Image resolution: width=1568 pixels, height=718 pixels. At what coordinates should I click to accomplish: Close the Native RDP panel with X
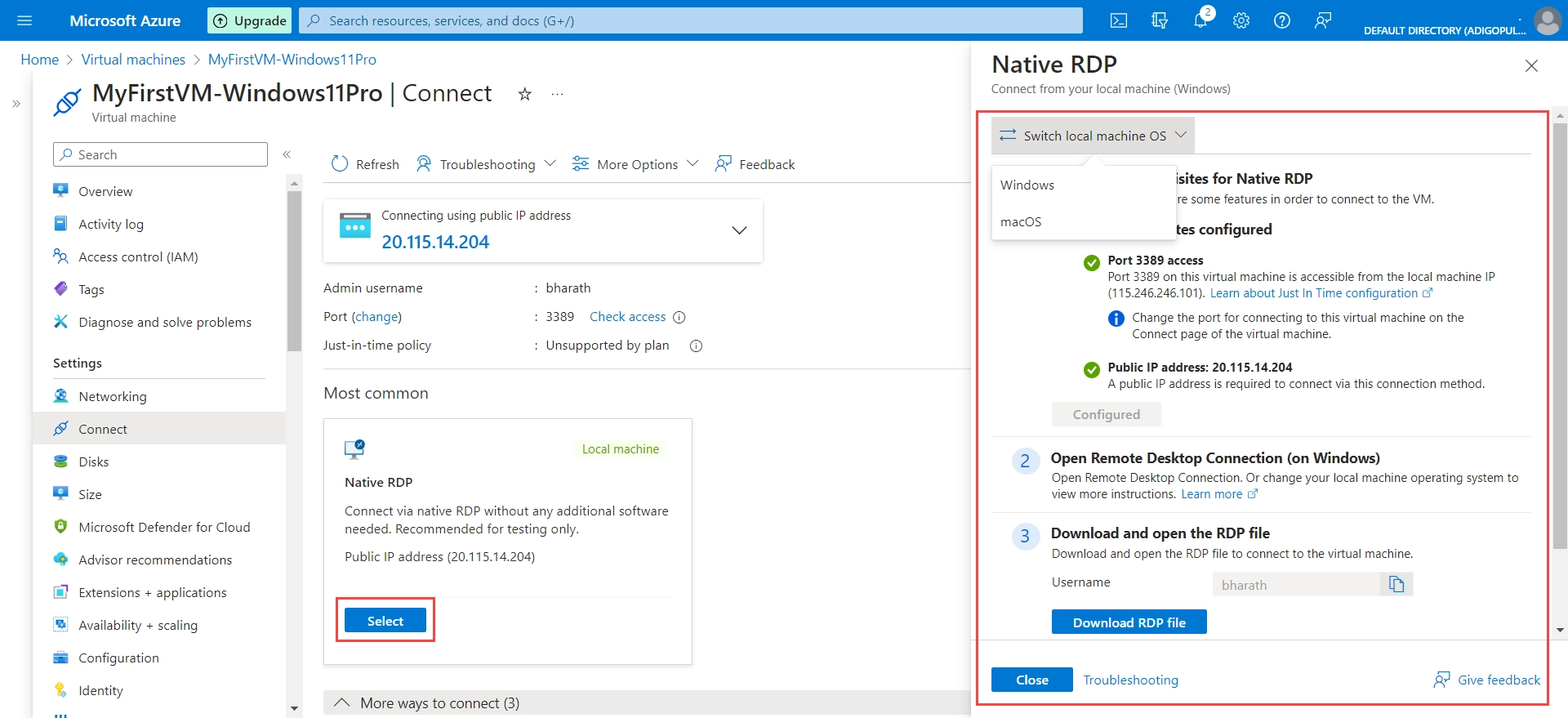point(1531,65)
